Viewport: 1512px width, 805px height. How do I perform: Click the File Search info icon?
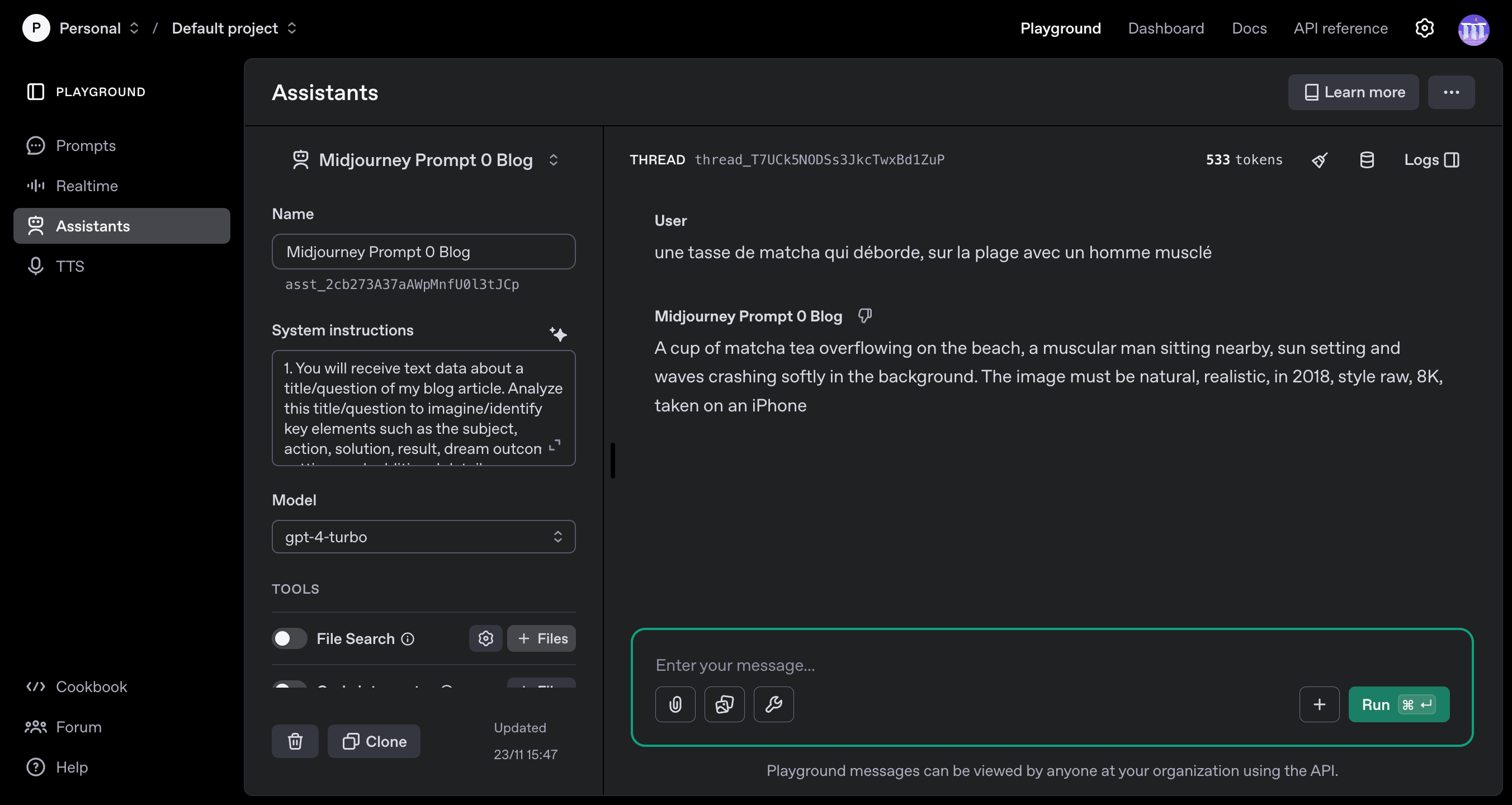pyautogui.click(x=407, y=638)
